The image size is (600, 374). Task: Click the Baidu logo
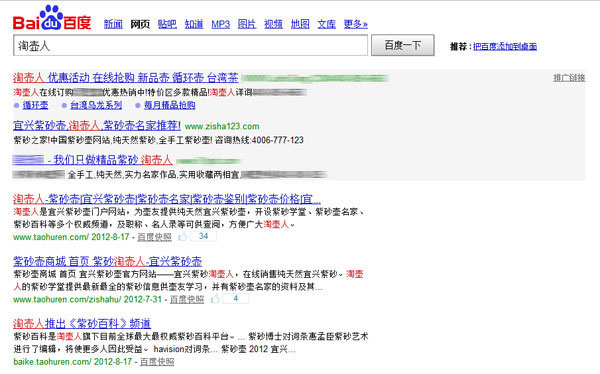pyautogui.click(x=52, y=18)
